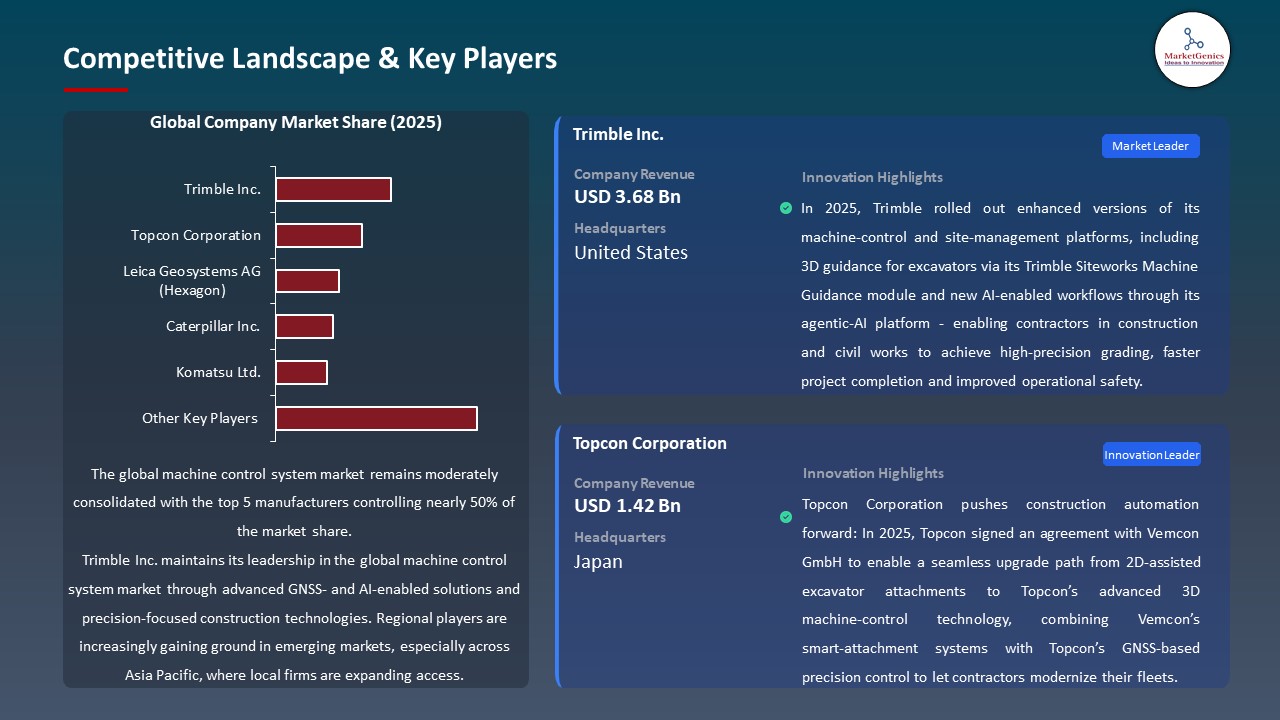
Task: Click the green checkmark beside Topcon's innovation highlight
Action: tap(786, 518)
